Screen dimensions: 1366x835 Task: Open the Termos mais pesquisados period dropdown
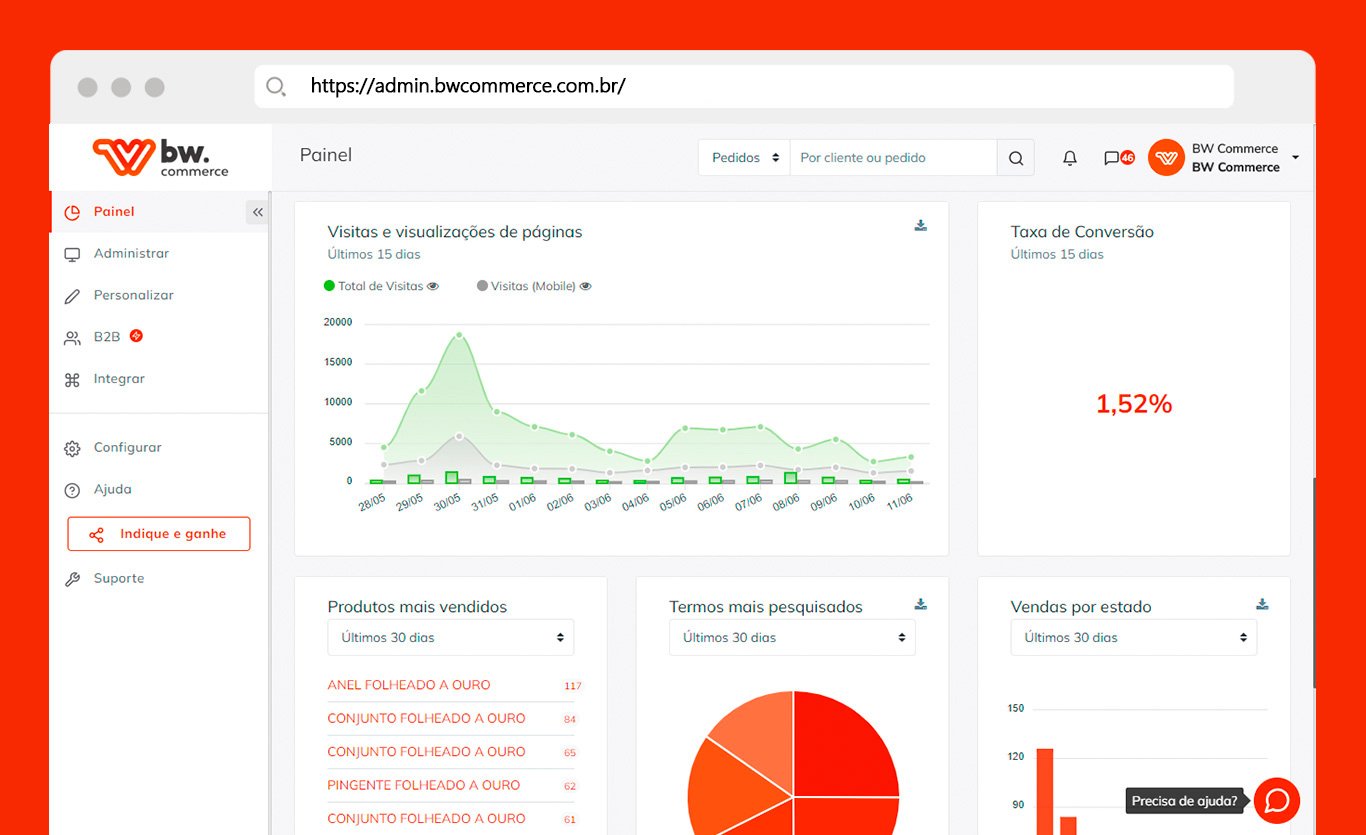click(792, 638)
